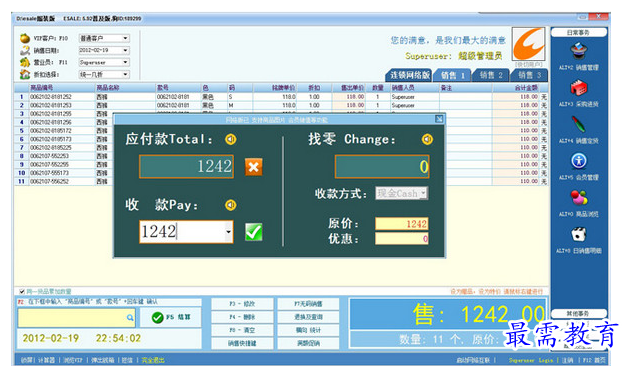Open ALT+4 feather pen icon in sidebar
Viewport: 627px width, 366px height.
(578, 124)
